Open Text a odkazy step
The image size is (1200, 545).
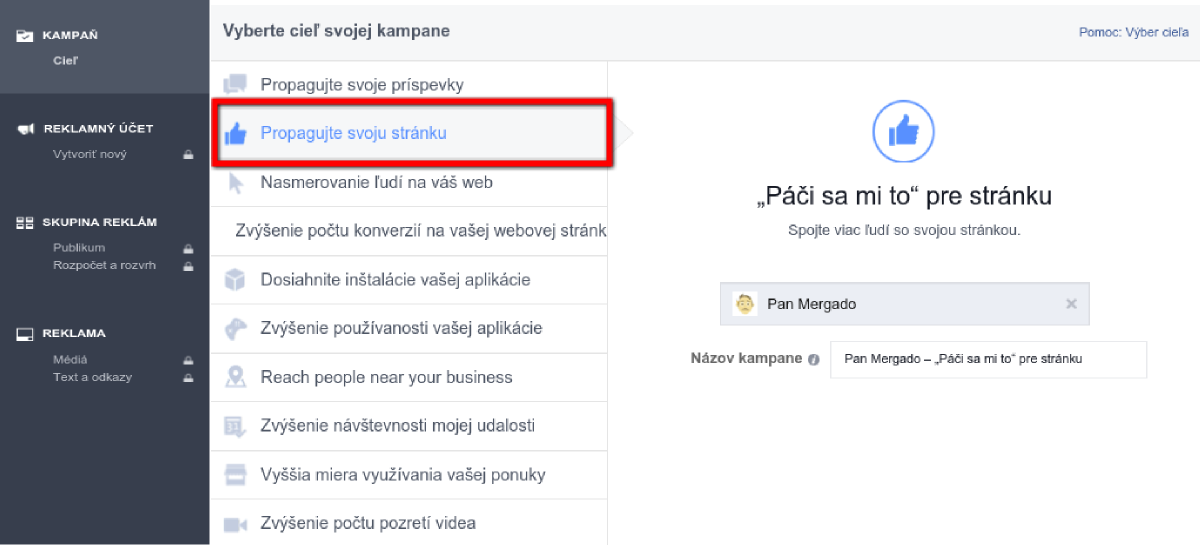tap(92, 377)
